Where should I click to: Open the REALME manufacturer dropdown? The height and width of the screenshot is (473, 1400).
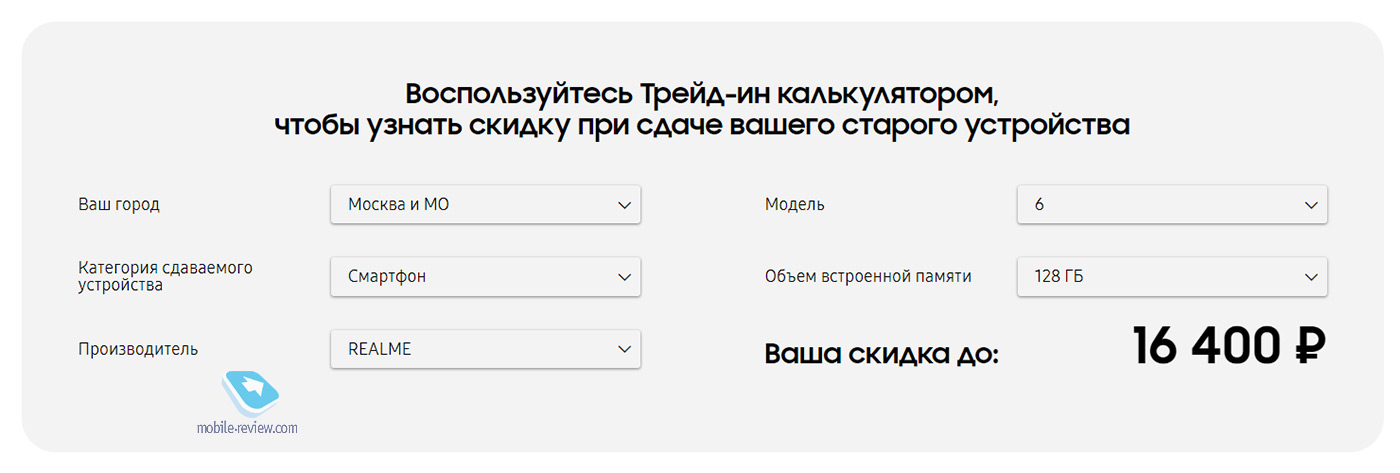pos(485,349)
